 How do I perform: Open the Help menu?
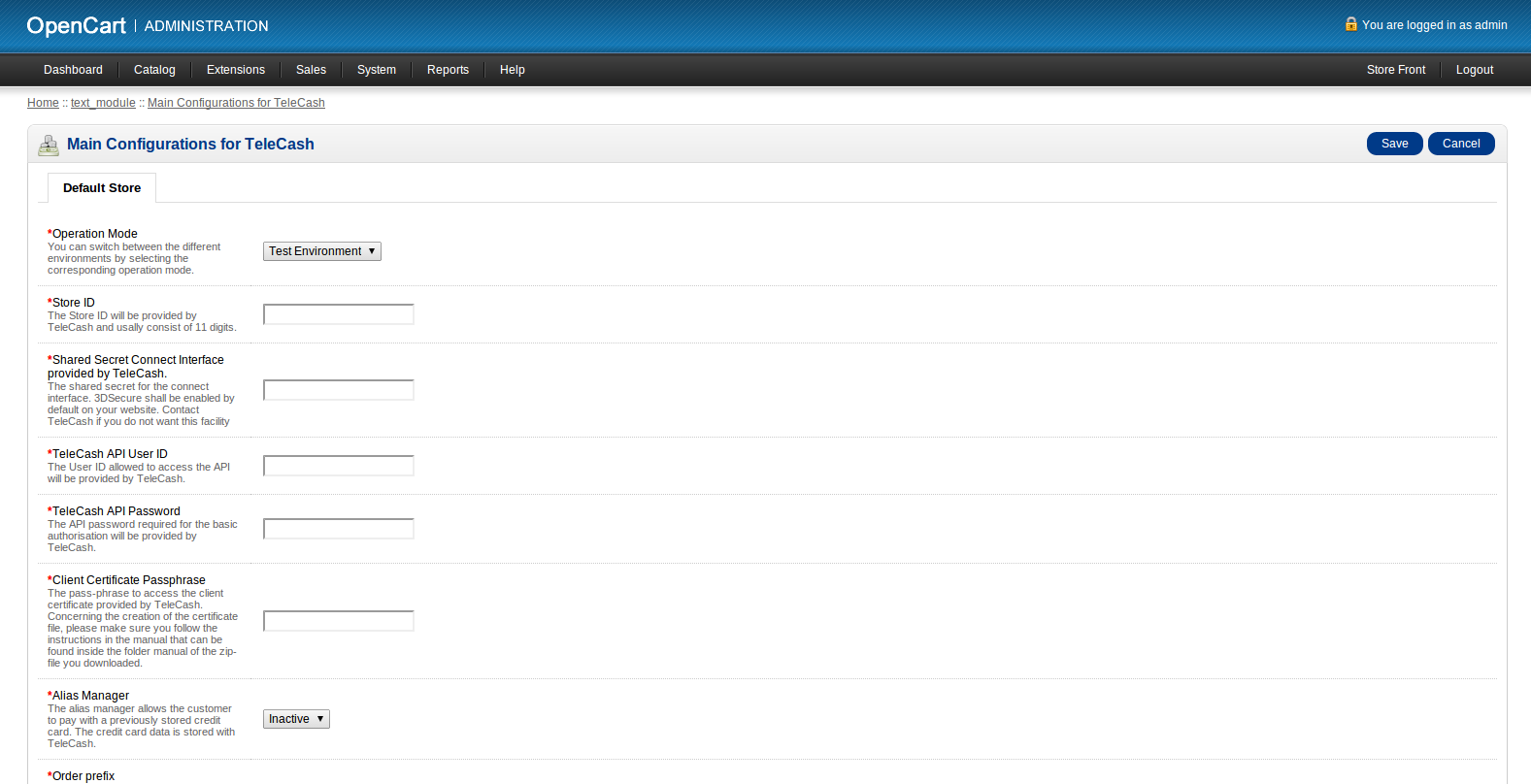512,70
